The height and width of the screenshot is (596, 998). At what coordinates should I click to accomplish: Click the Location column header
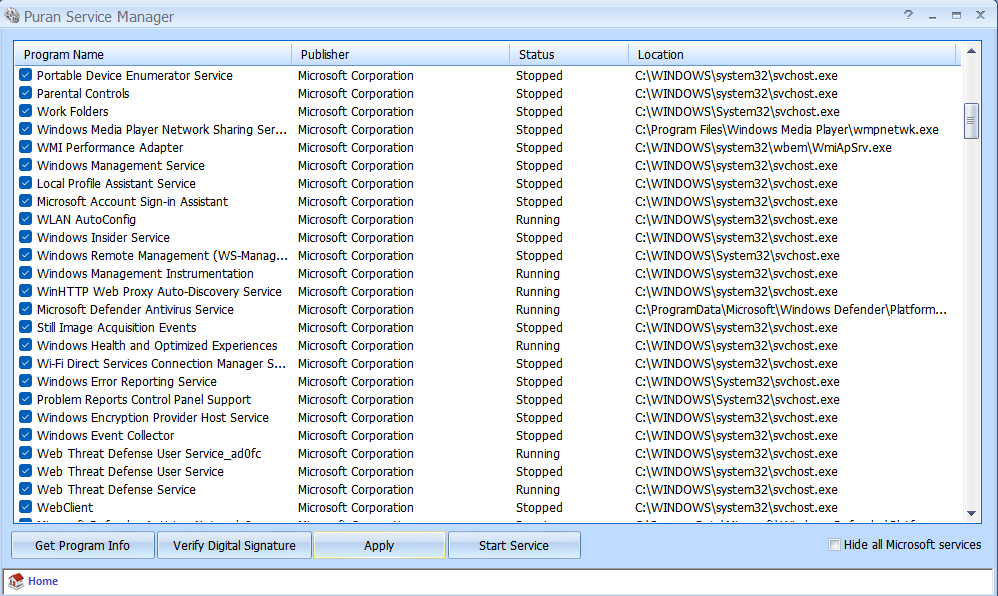point(790,54)
